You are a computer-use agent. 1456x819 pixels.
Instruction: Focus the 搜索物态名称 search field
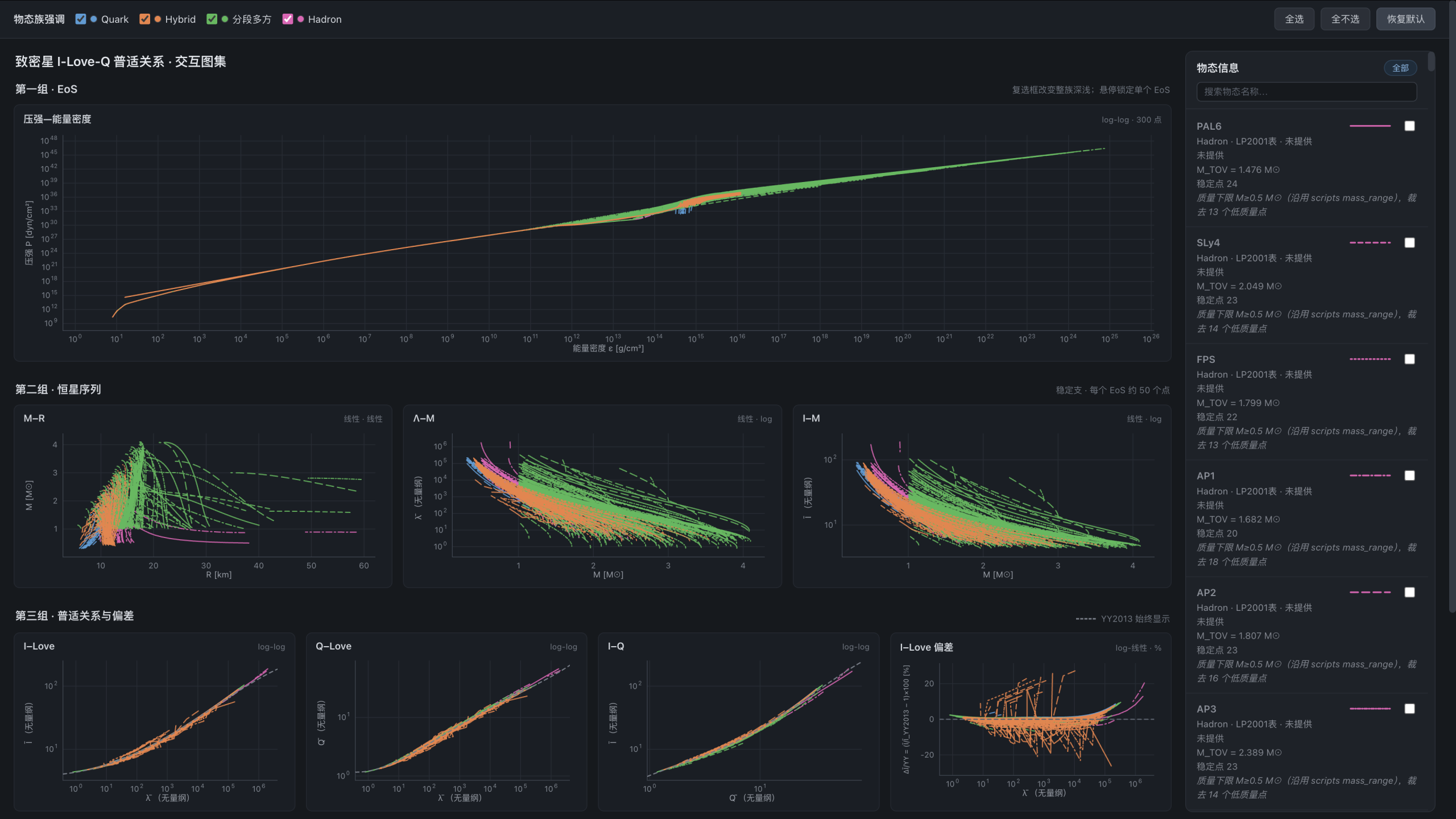tap(1306, 92)
